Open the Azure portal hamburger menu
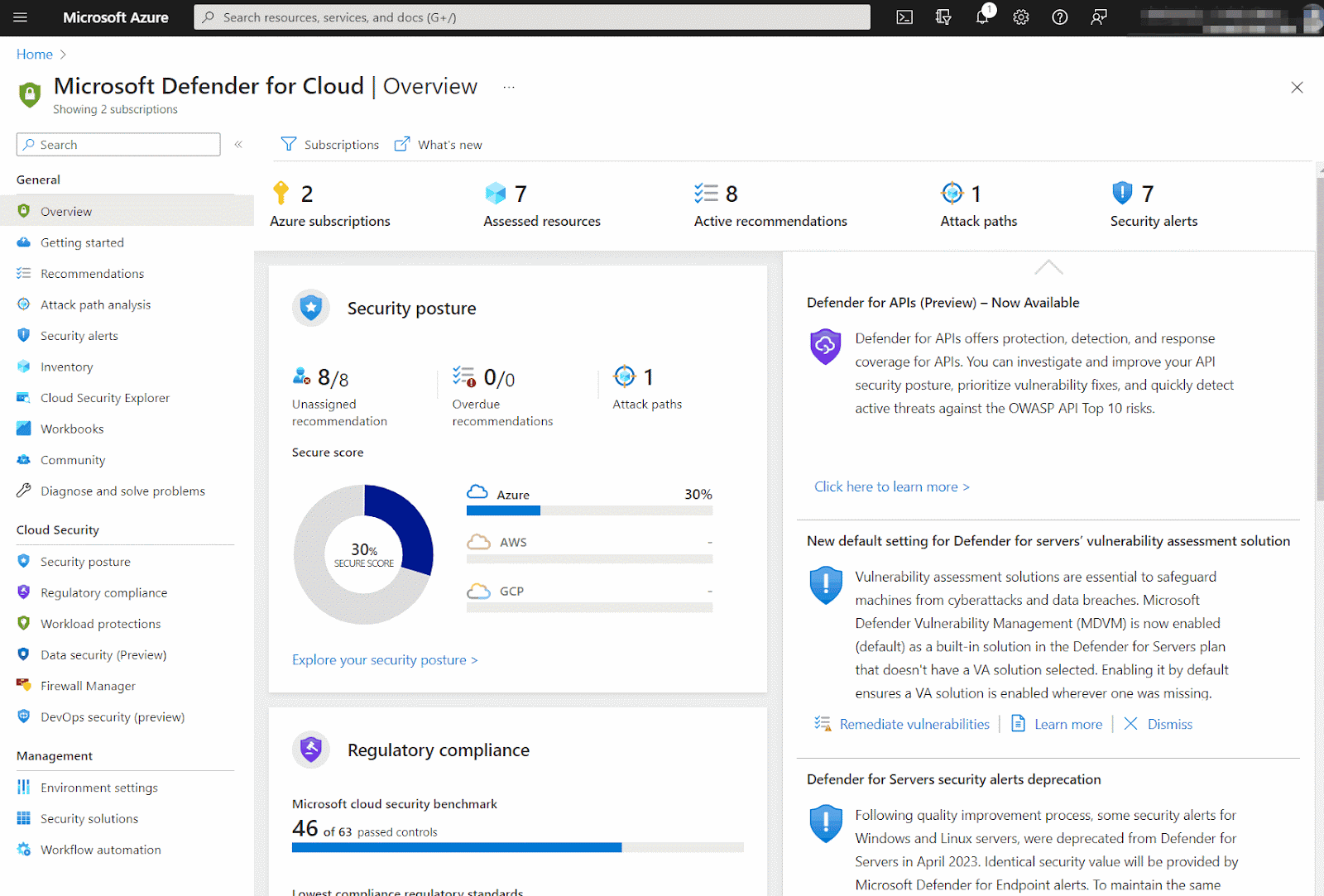The image size is (1324, 896). [21, 17]
